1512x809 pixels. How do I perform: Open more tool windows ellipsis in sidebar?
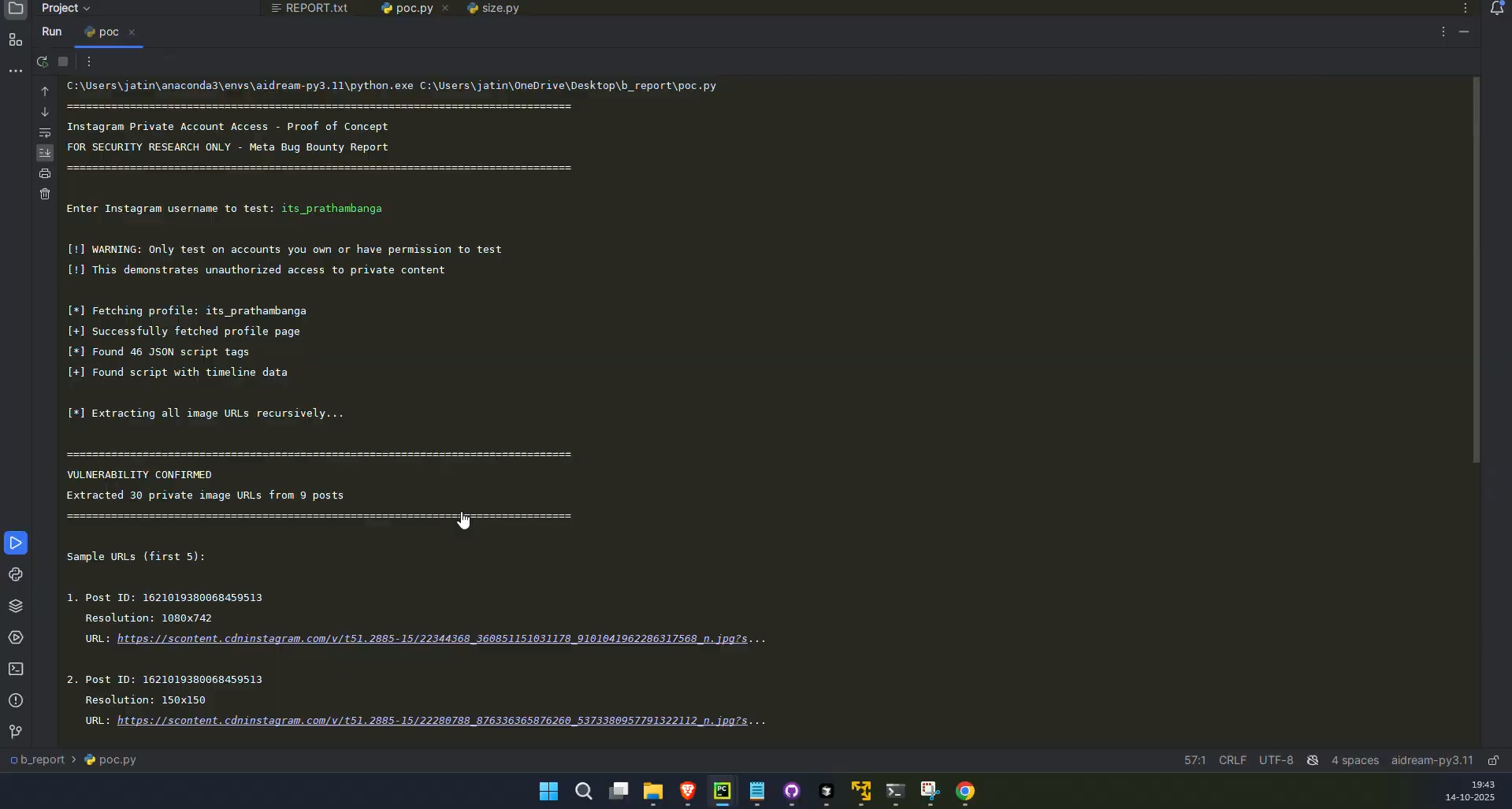15,71
